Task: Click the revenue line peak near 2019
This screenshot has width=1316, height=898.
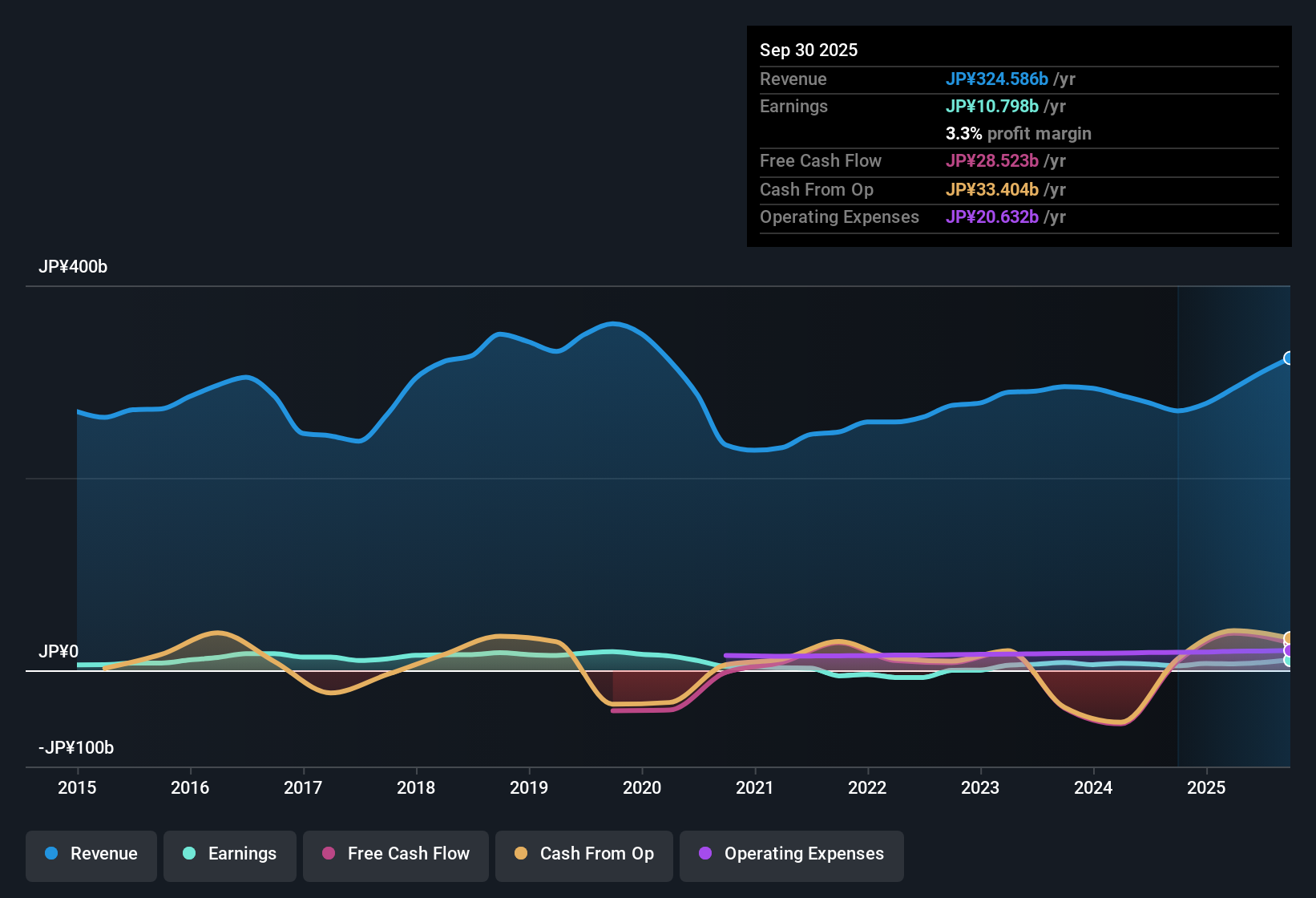Action: (x=502, y=332)
